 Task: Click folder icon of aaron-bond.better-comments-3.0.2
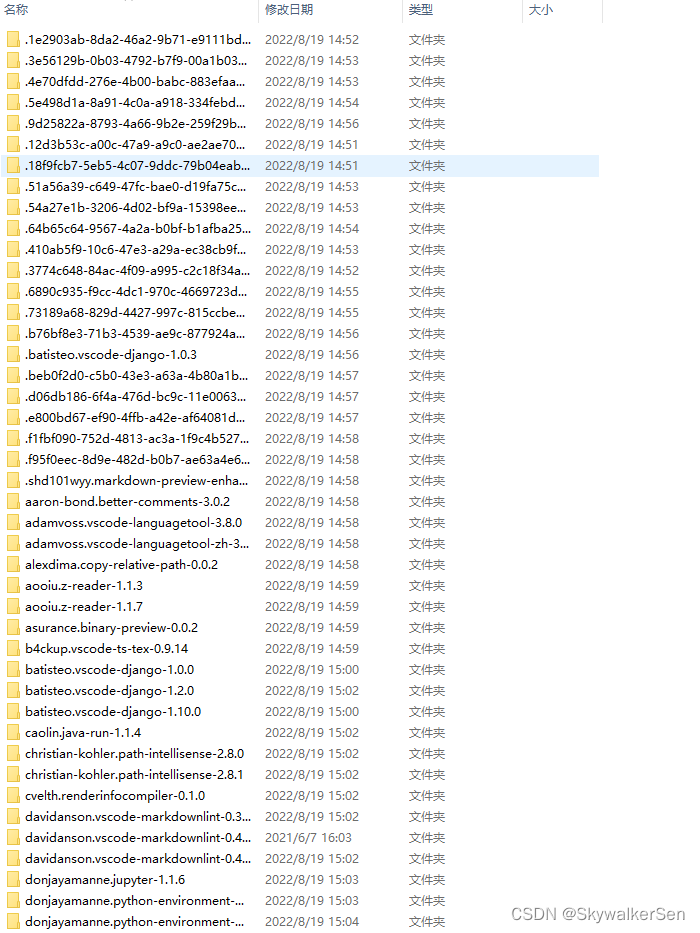tap(13, 502)
